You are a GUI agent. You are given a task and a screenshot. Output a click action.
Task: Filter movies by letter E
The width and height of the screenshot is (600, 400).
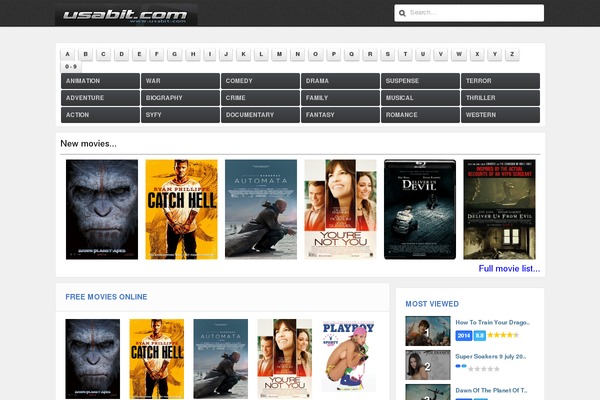[139, 54]
